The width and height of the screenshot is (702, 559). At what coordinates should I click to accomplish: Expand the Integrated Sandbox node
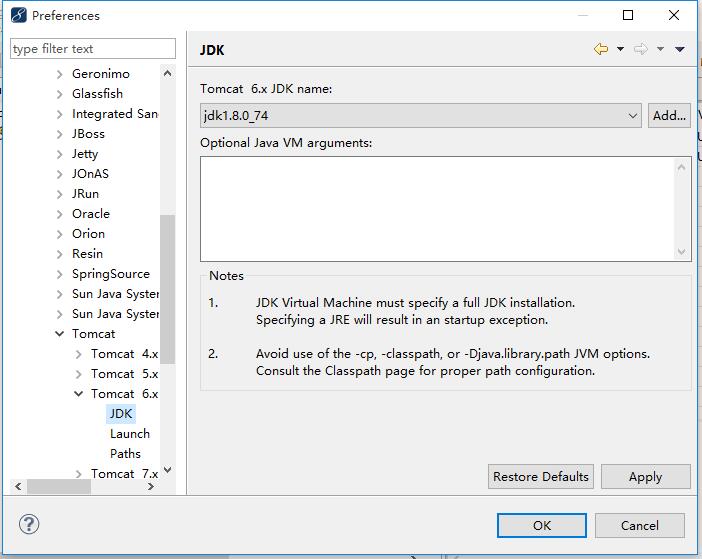(60, 114)
